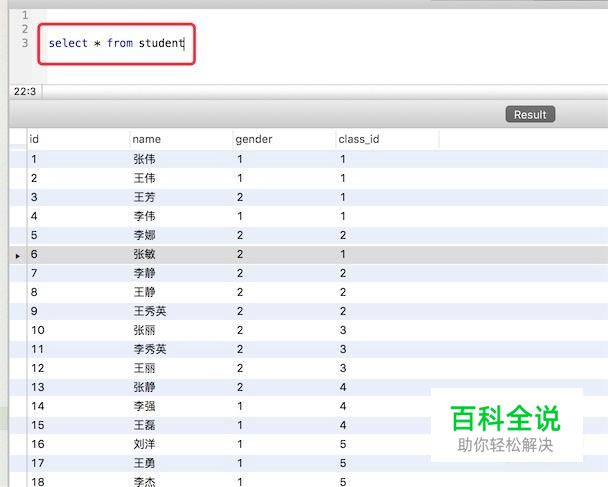
Task: Select the id cell '5'
Action: coord(34,235)
